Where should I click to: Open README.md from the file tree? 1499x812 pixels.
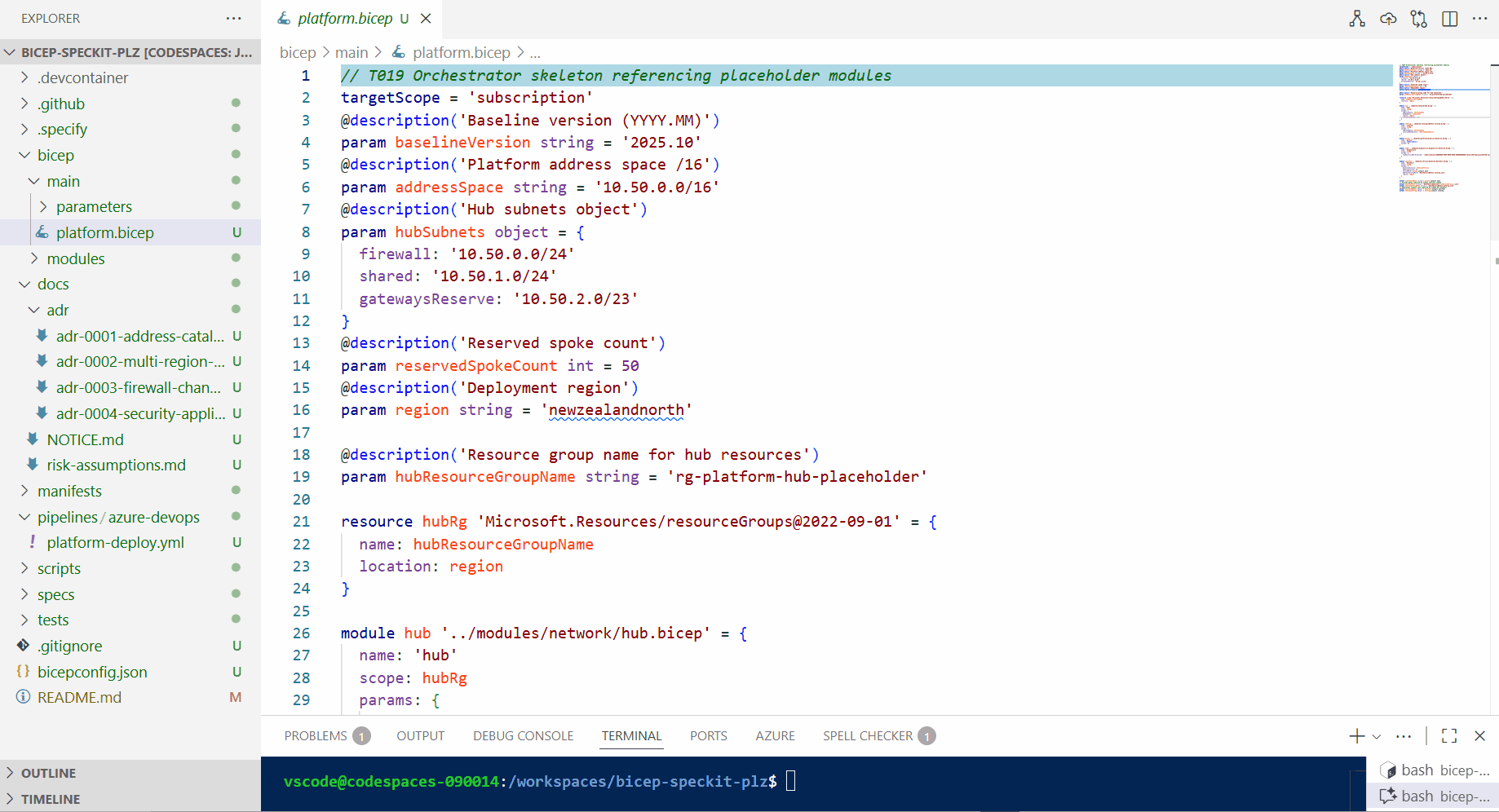coord(79,698)
